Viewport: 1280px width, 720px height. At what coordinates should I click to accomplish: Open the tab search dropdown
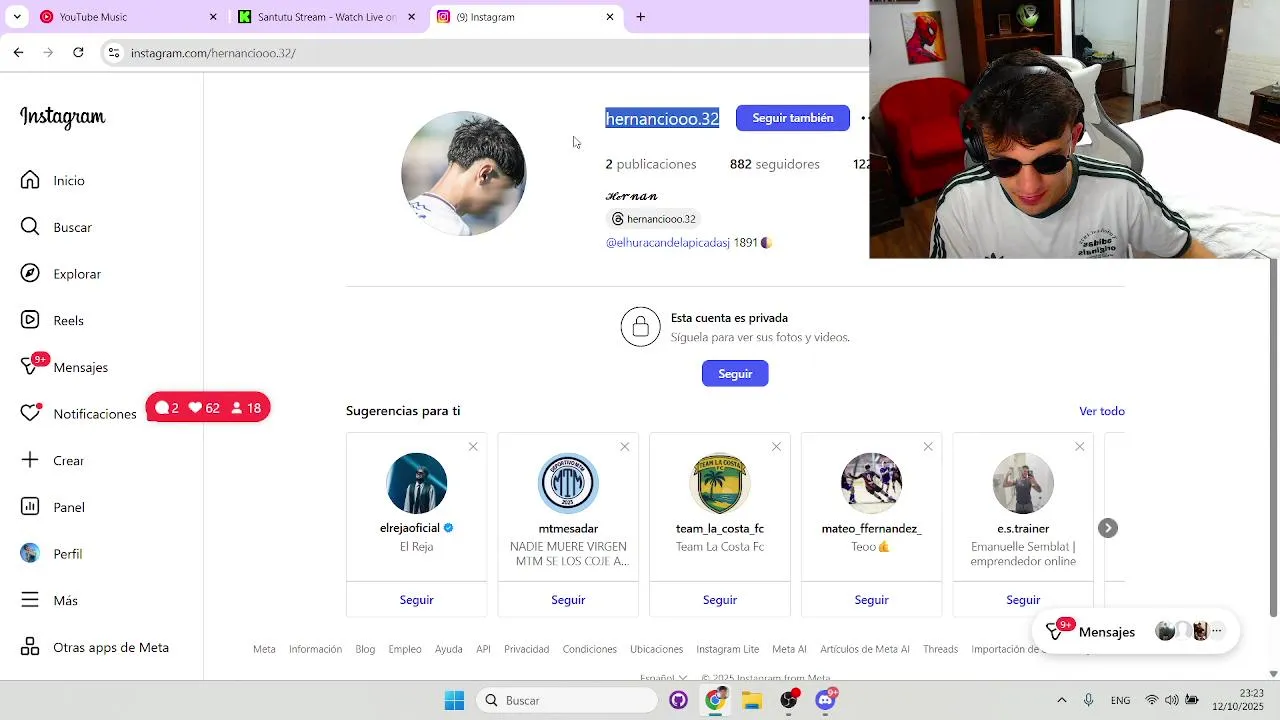click(16, 17)
